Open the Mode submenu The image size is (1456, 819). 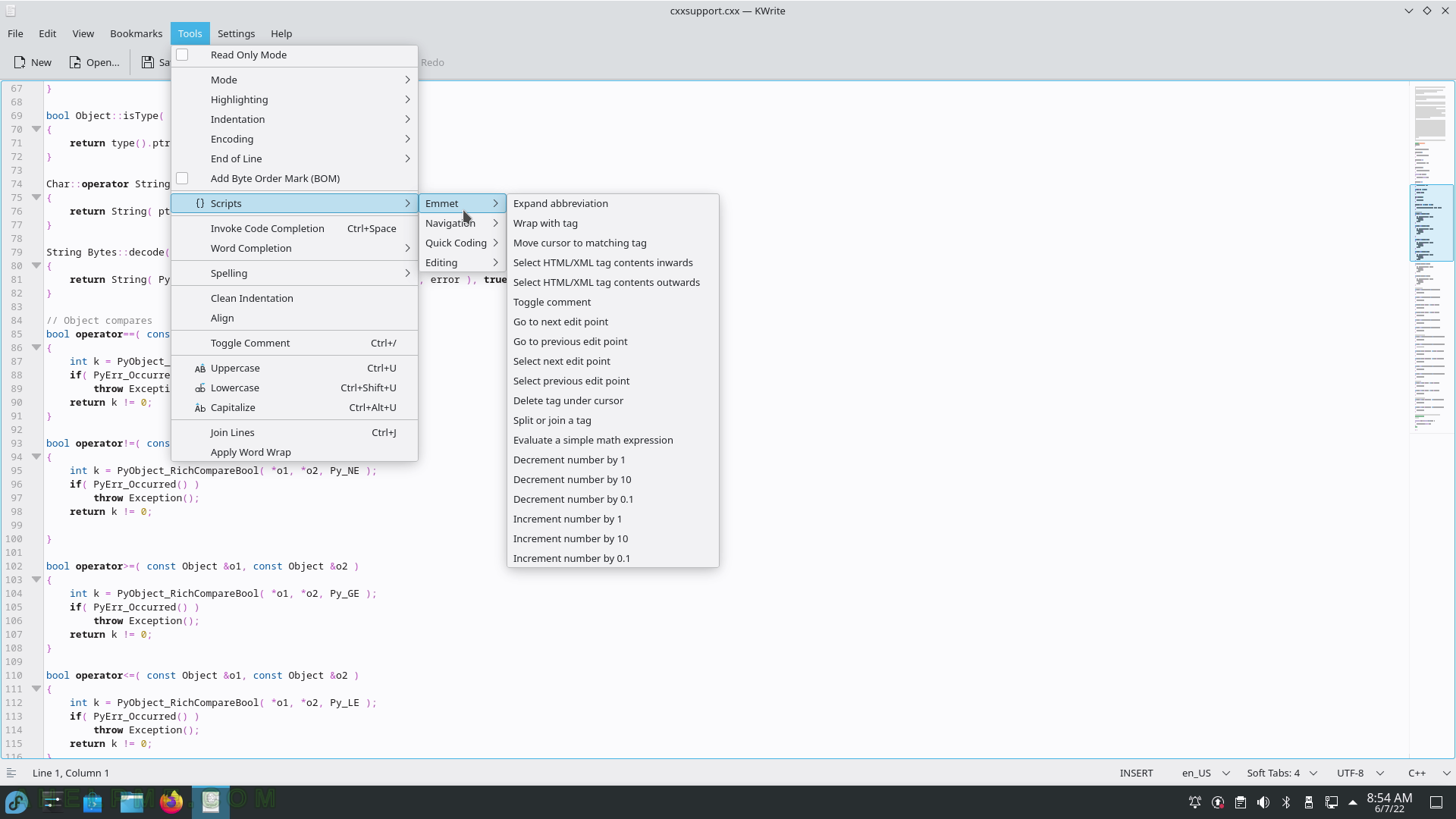pos(294,80)
